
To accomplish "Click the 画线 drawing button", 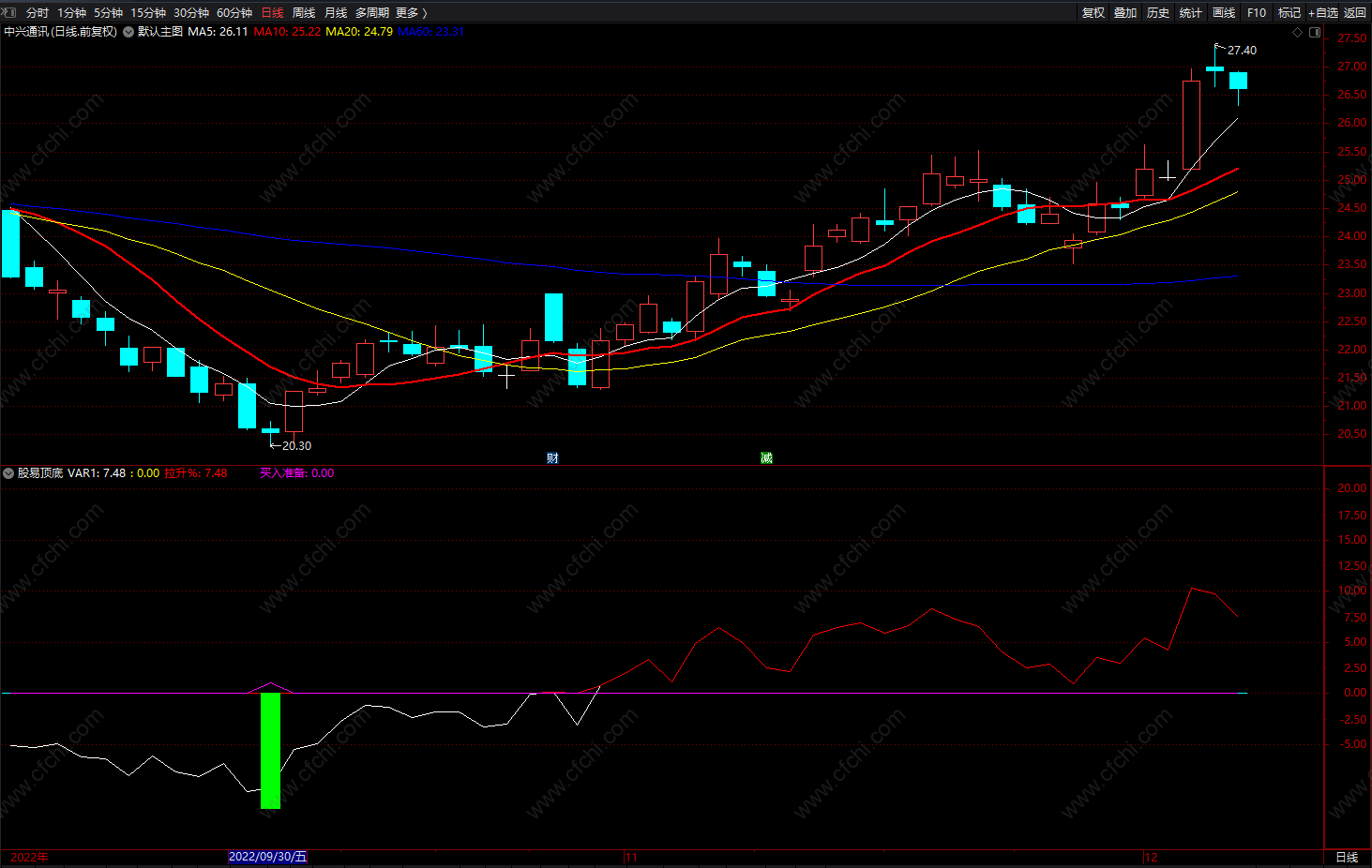I will (1224, 12).
